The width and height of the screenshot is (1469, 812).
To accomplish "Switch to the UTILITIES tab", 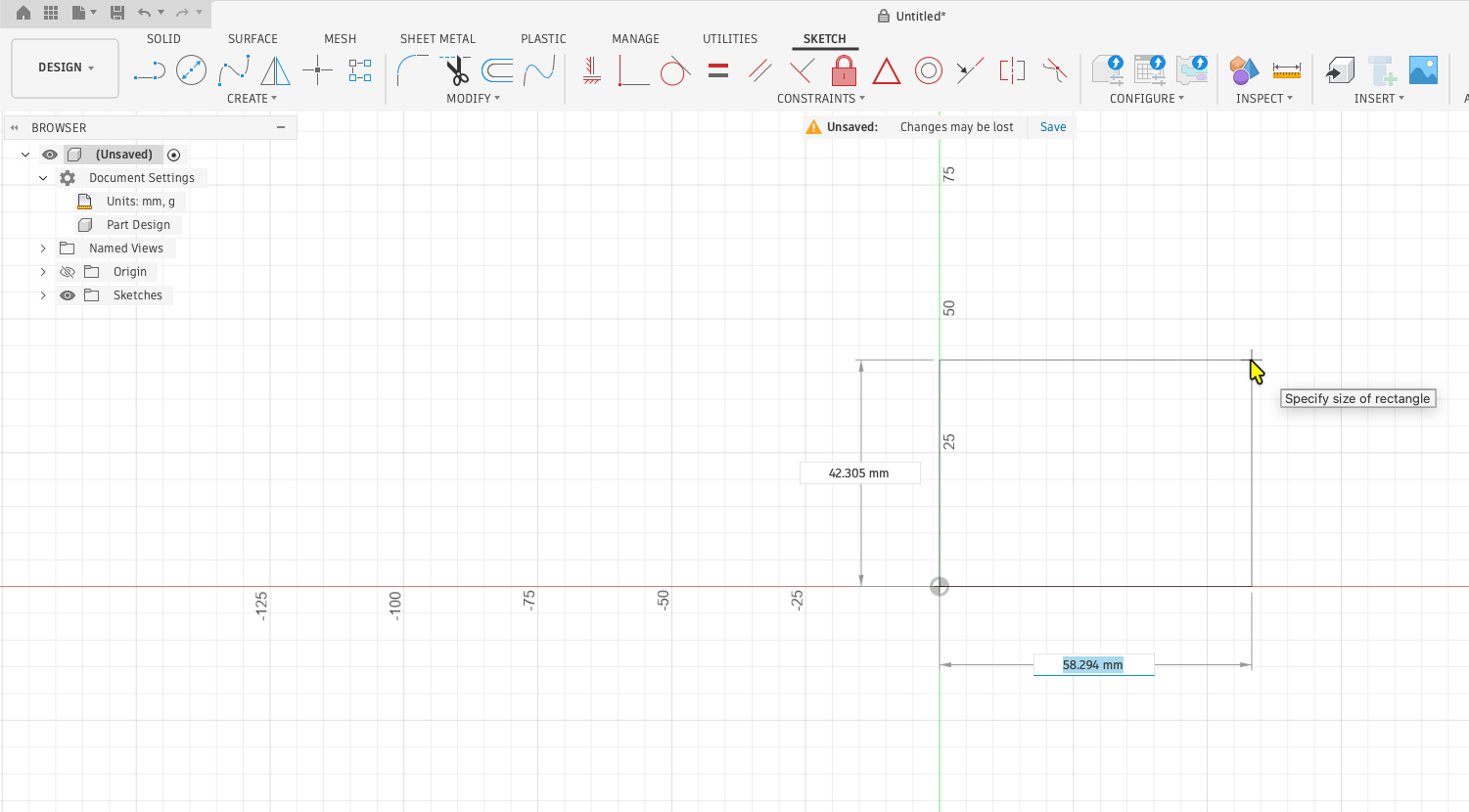I will [730, 39].
